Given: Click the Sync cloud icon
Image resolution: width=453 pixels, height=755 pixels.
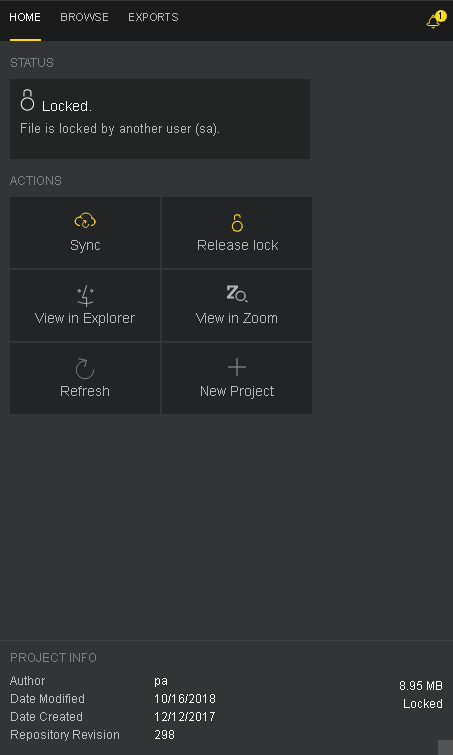Looking at the screenshot, I should tap(85, 221).
